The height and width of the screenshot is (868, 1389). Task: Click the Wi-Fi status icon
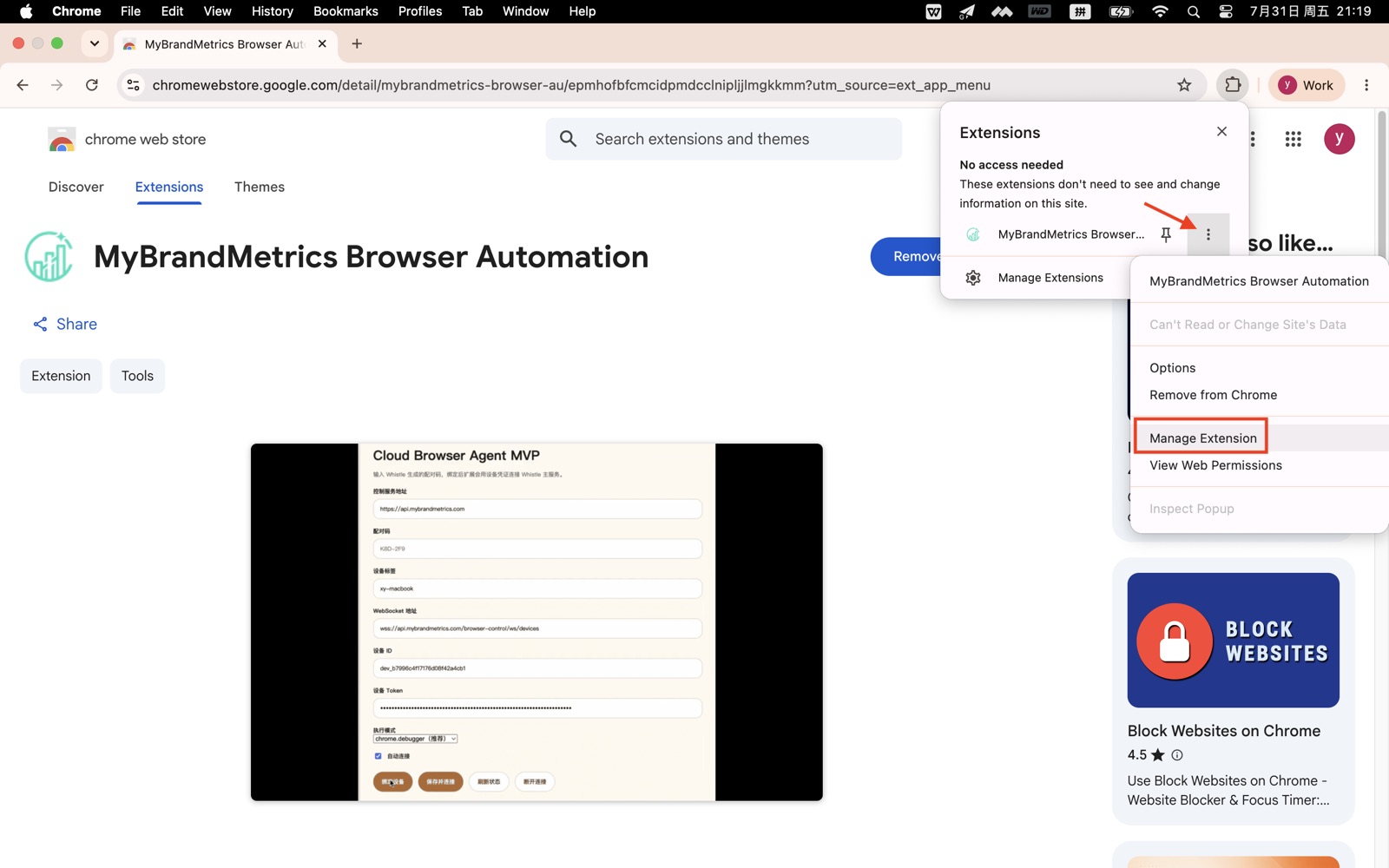1160,11
